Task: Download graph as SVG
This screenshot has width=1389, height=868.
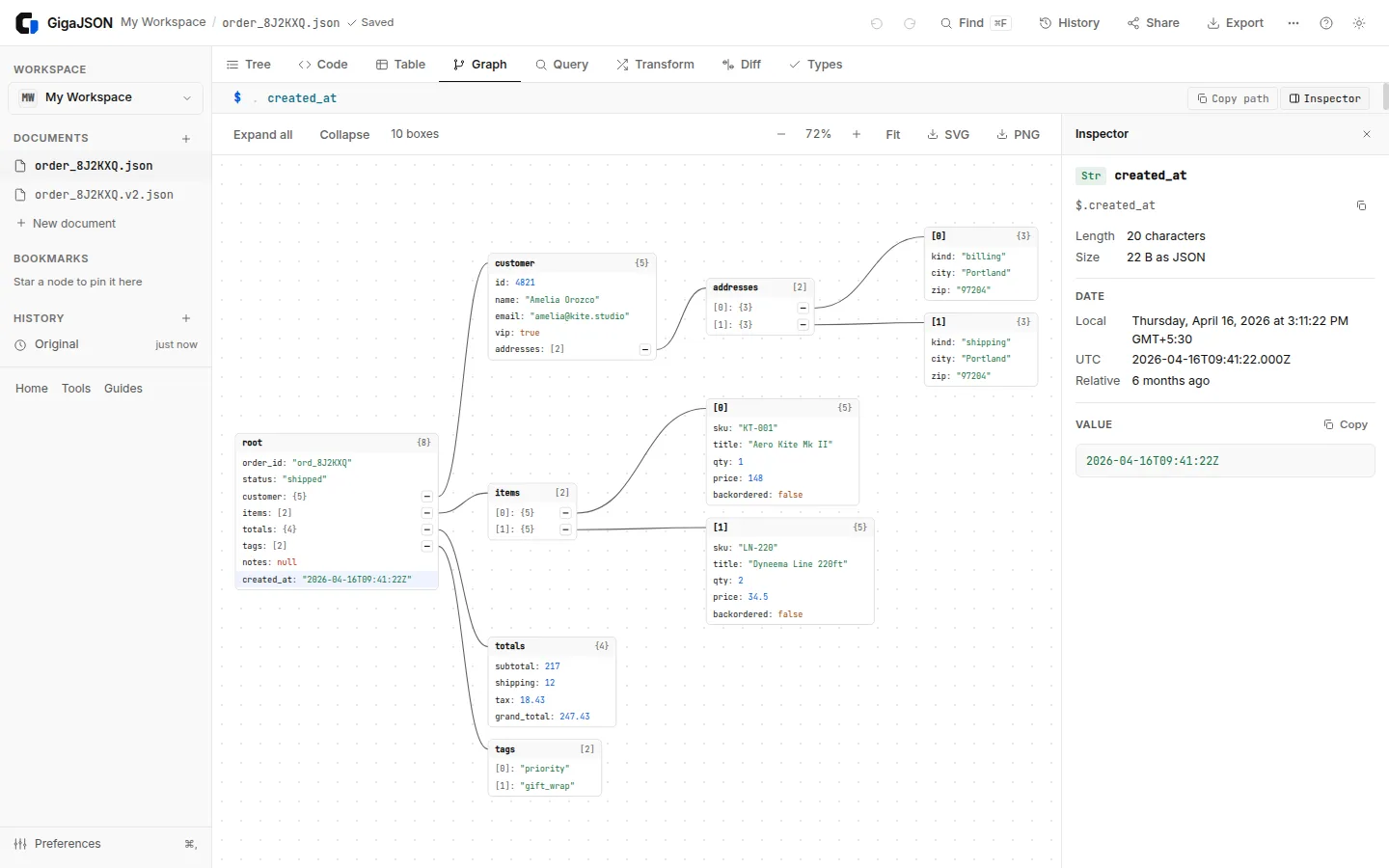Action: click(x=948, y=135)
